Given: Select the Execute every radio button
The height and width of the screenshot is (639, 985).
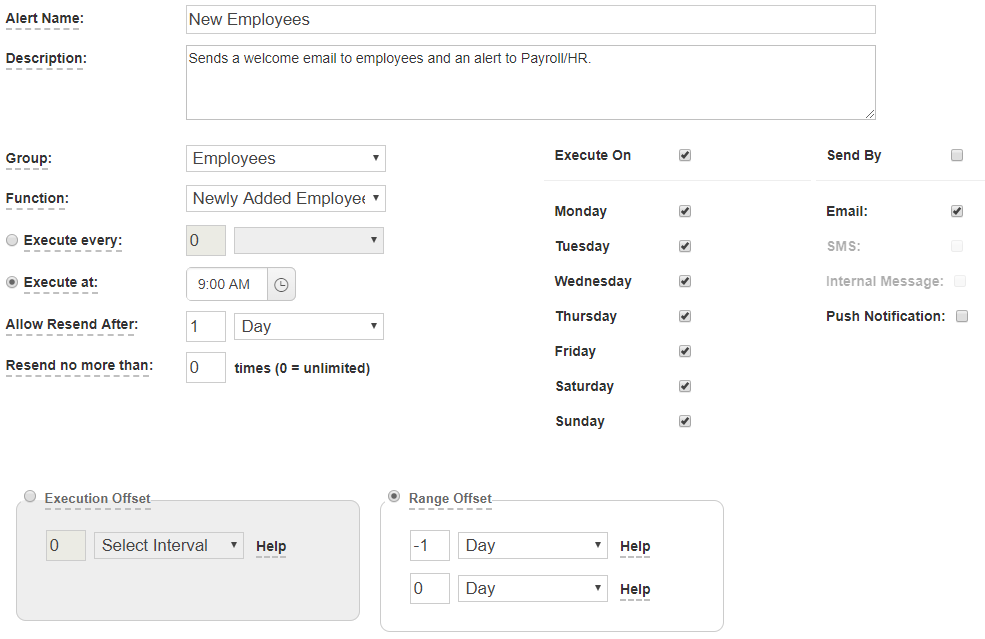Looking at the screenshot, I should tap(10, 239).
